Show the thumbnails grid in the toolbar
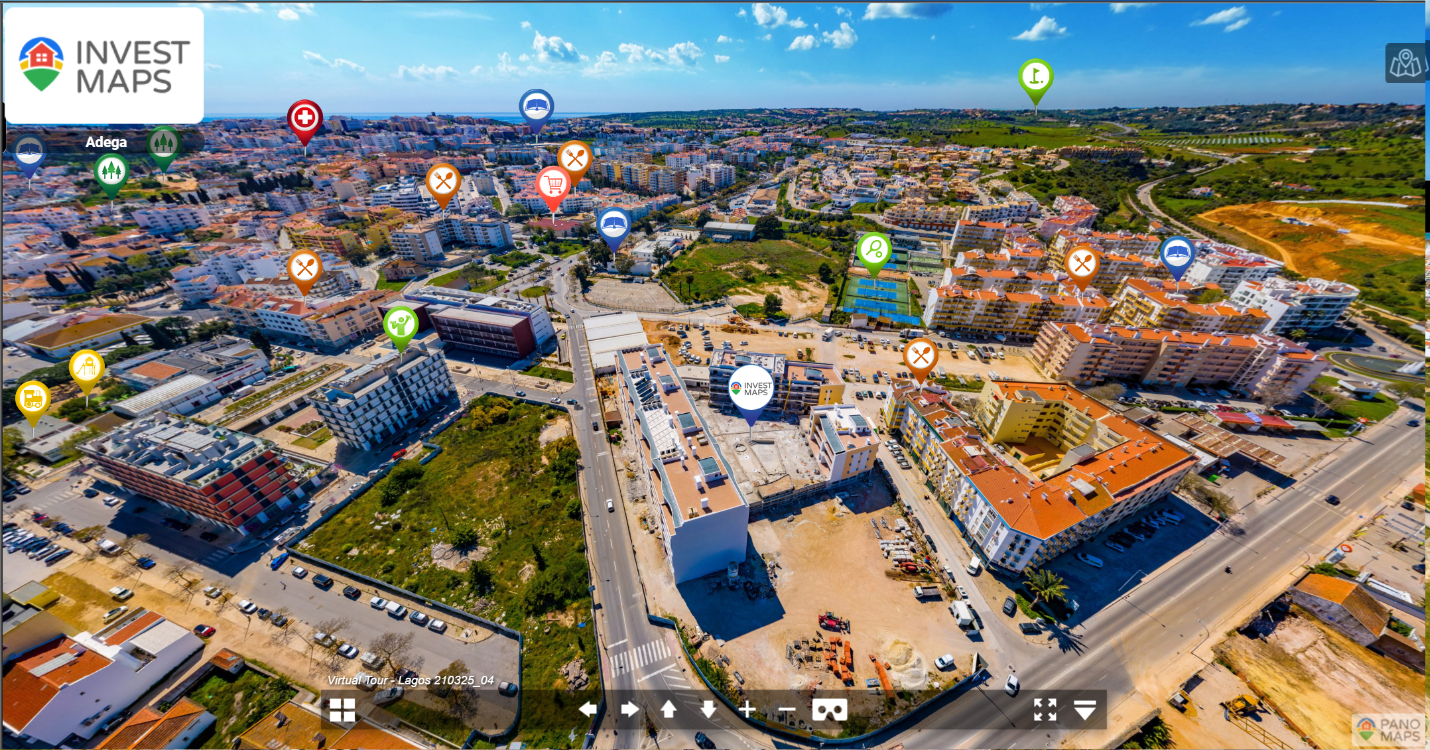The width and height of the screenshot is (1430, 750). point(342,710)
